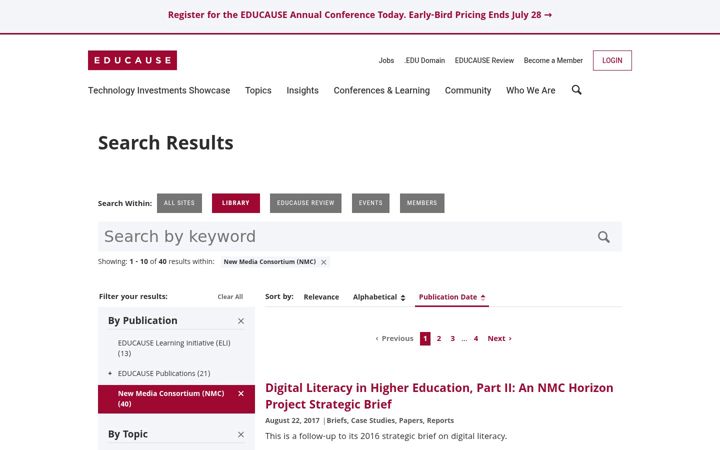Open EDUCAUSE Review header link
Viewport: 720px width, 450px height.
coord(484,61)
